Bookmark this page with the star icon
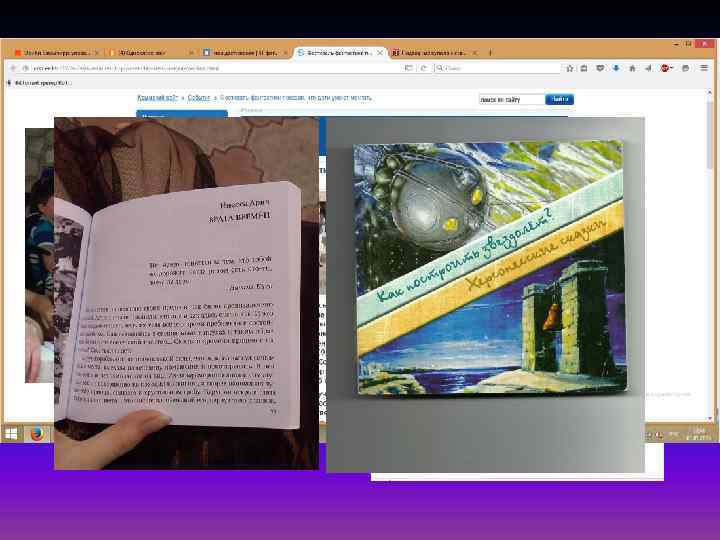This screenshot has width=720, height=540. point(570,68)
